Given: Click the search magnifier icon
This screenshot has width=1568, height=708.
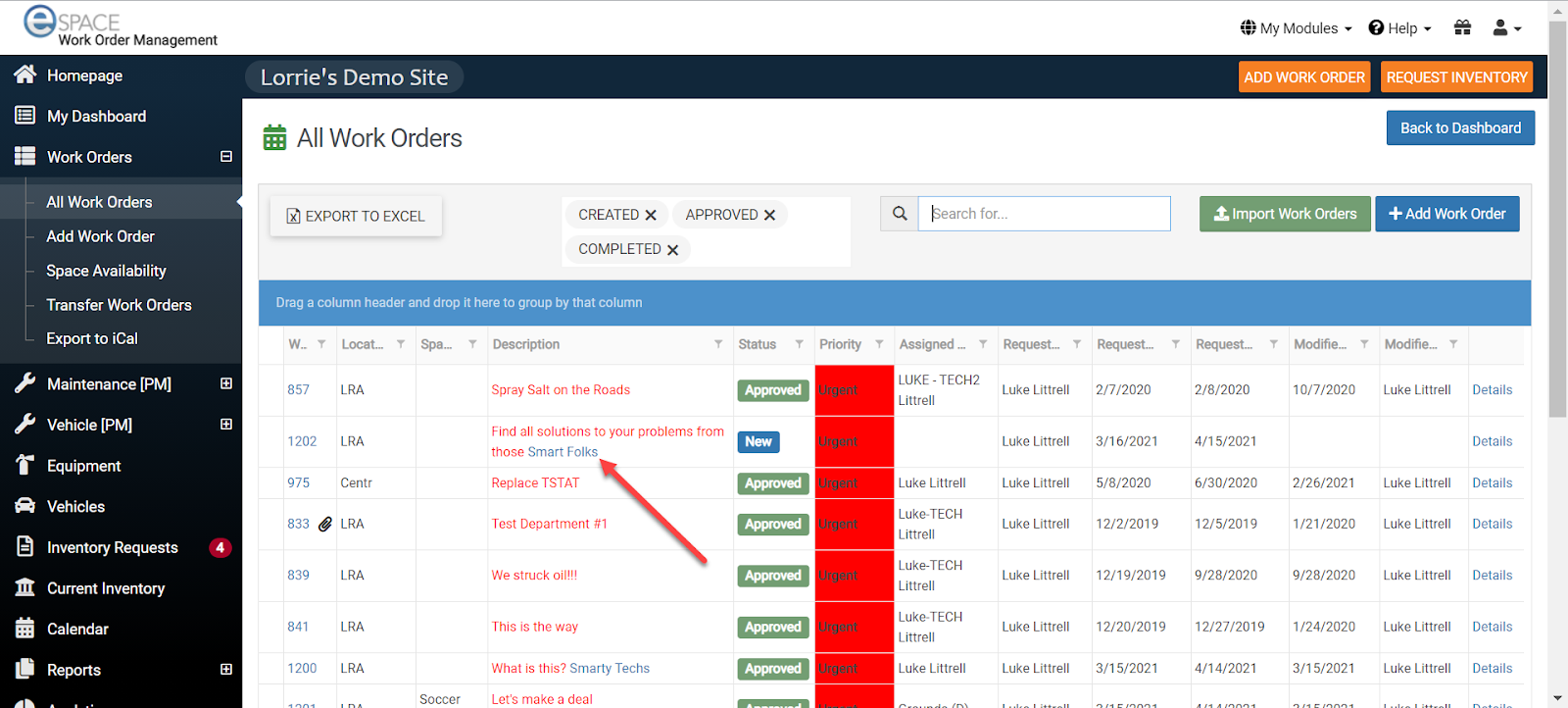Looking at the screenshot, I should point(899,214).
